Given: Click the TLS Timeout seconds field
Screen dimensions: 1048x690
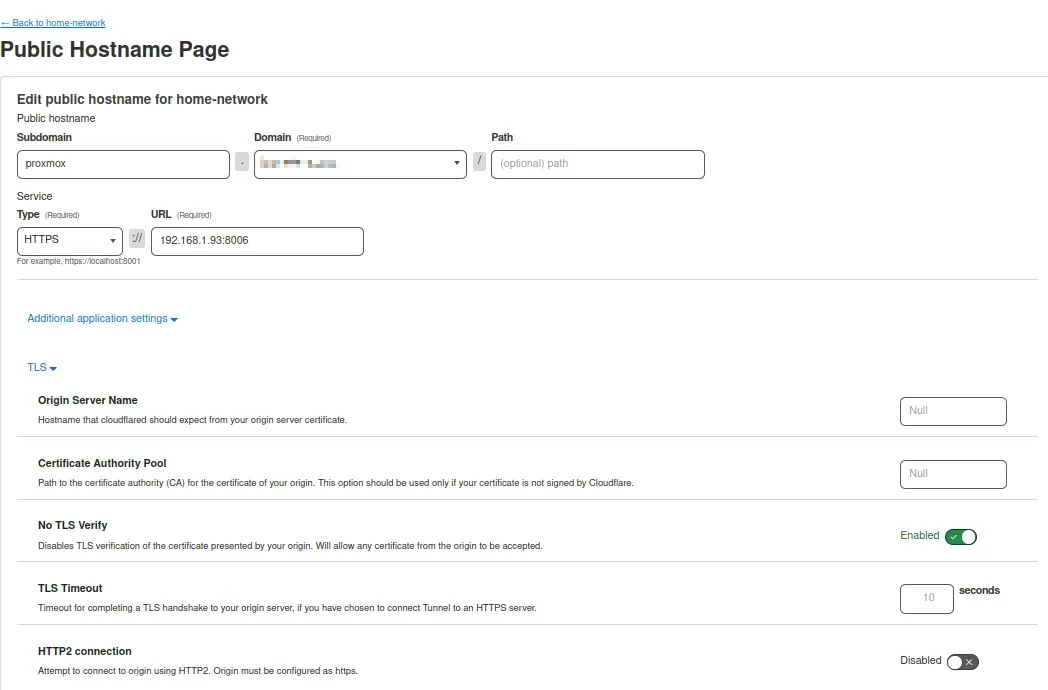Looking at the screenshot, I should tap(927, 598).
